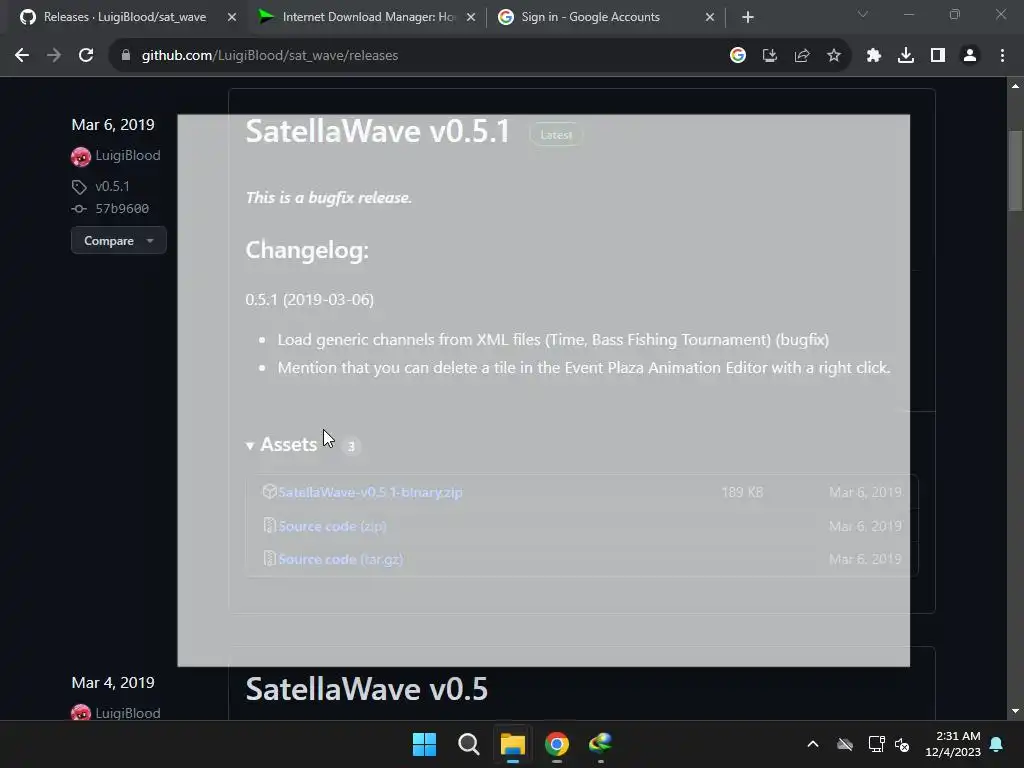Click the muted volume tray icon
This screenshot has width=1024, height=768.
pyautogui.click(x=903, y=744)
